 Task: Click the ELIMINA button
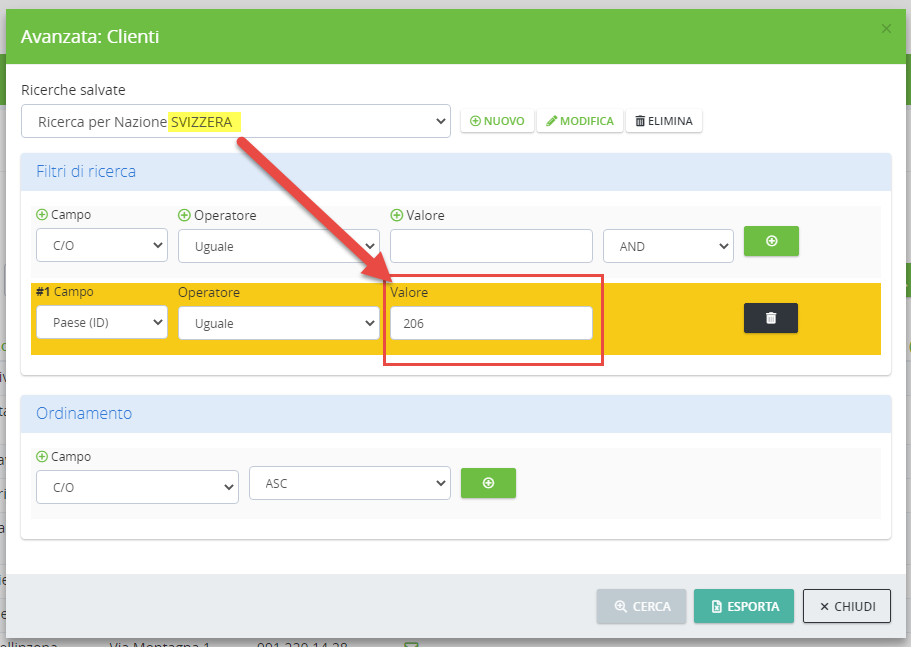[x=664, y=121]
